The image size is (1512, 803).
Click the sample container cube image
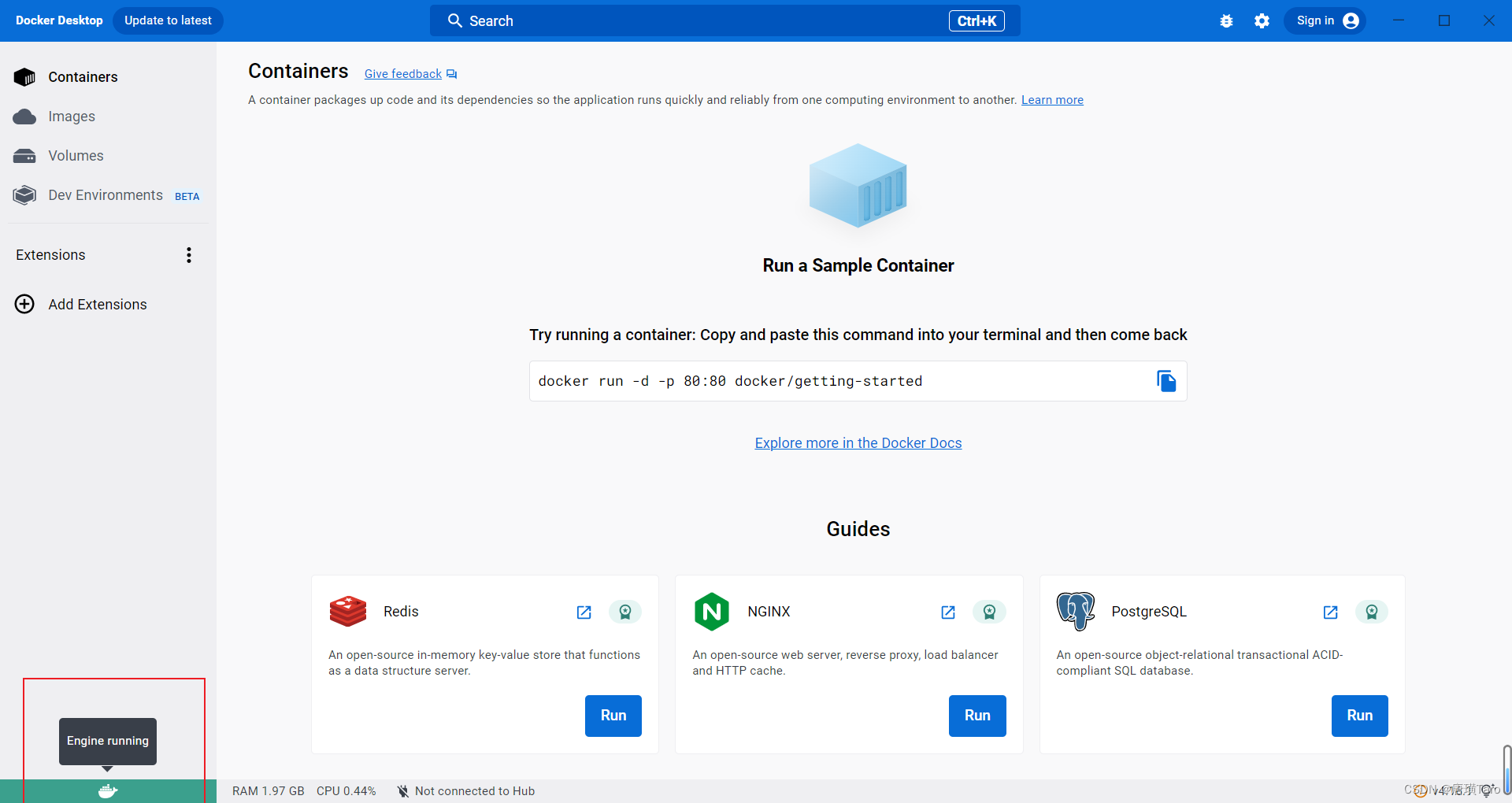858,186
